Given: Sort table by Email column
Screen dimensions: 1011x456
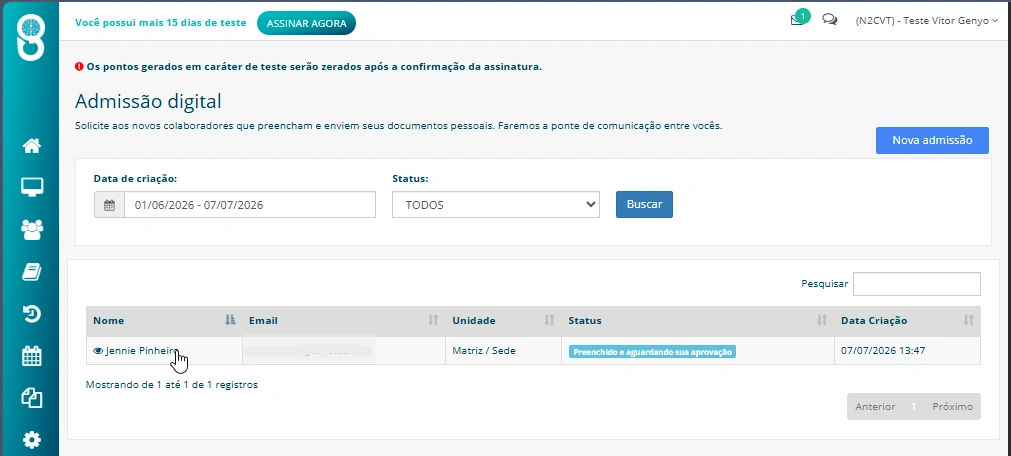Looking at the screenshot, I should (344, 320).
